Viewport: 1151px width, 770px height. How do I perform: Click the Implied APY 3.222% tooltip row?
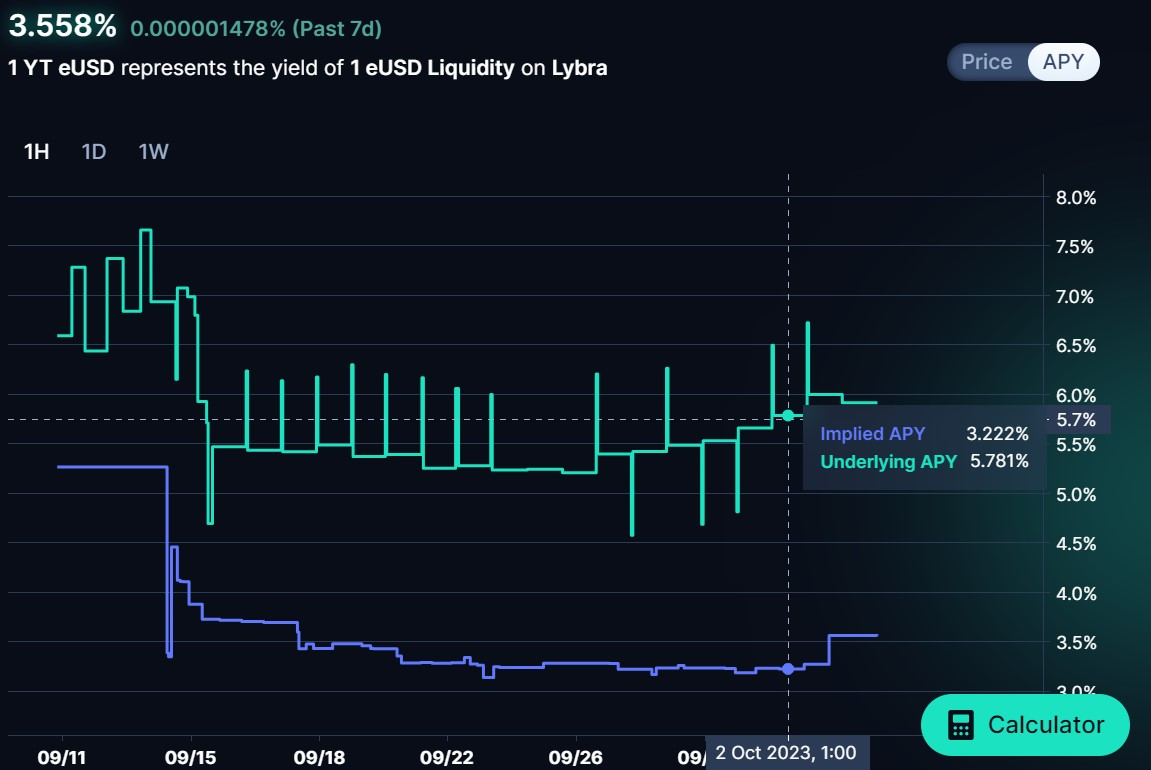924,434
